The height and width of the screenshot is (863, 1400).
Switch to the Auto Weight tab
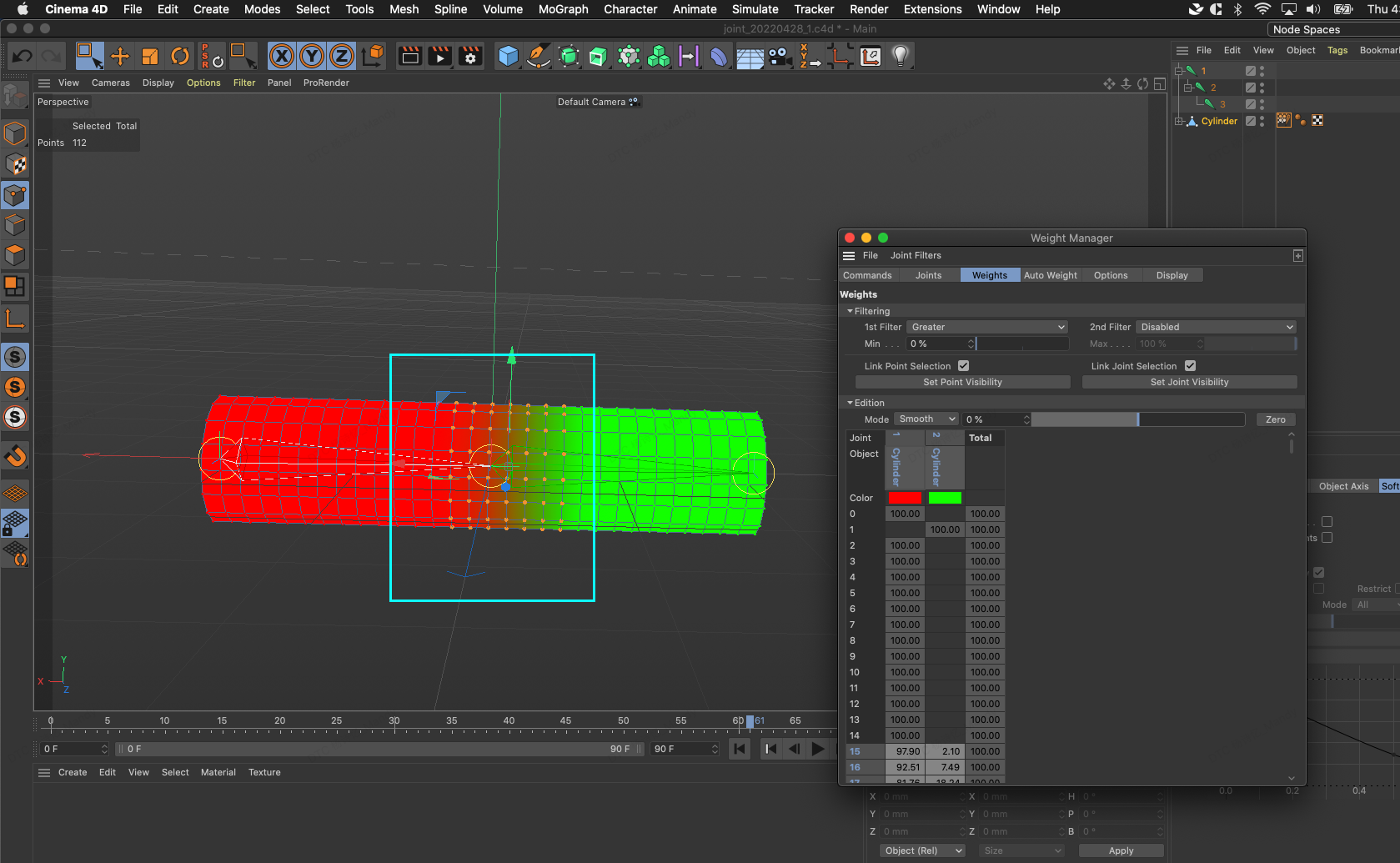(x=1050, y=275)
